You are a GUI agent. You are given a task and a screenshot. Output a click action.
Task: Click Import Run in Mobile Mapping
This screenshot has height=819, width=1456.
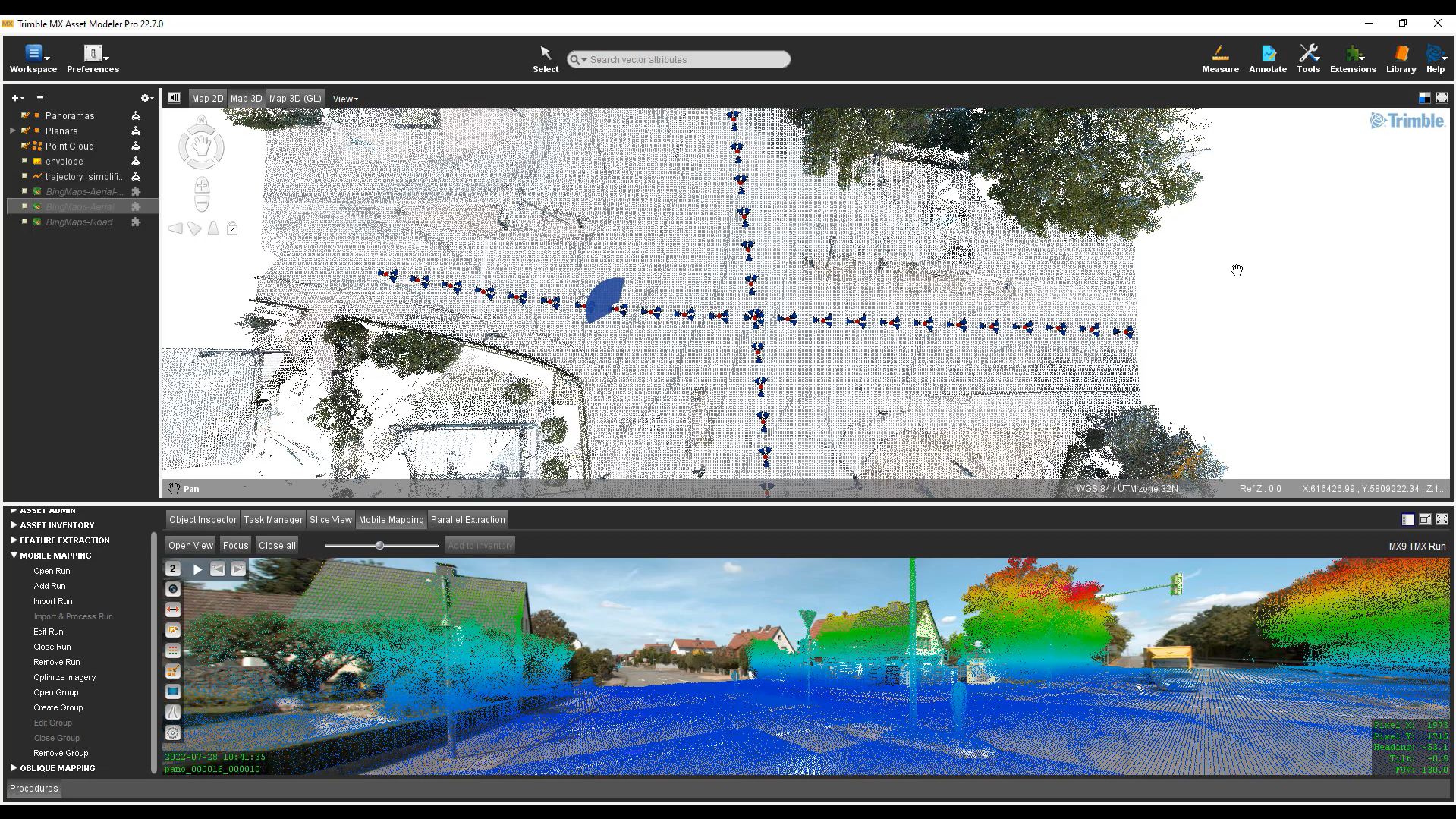pyautogui.click(x=53, y=601)
